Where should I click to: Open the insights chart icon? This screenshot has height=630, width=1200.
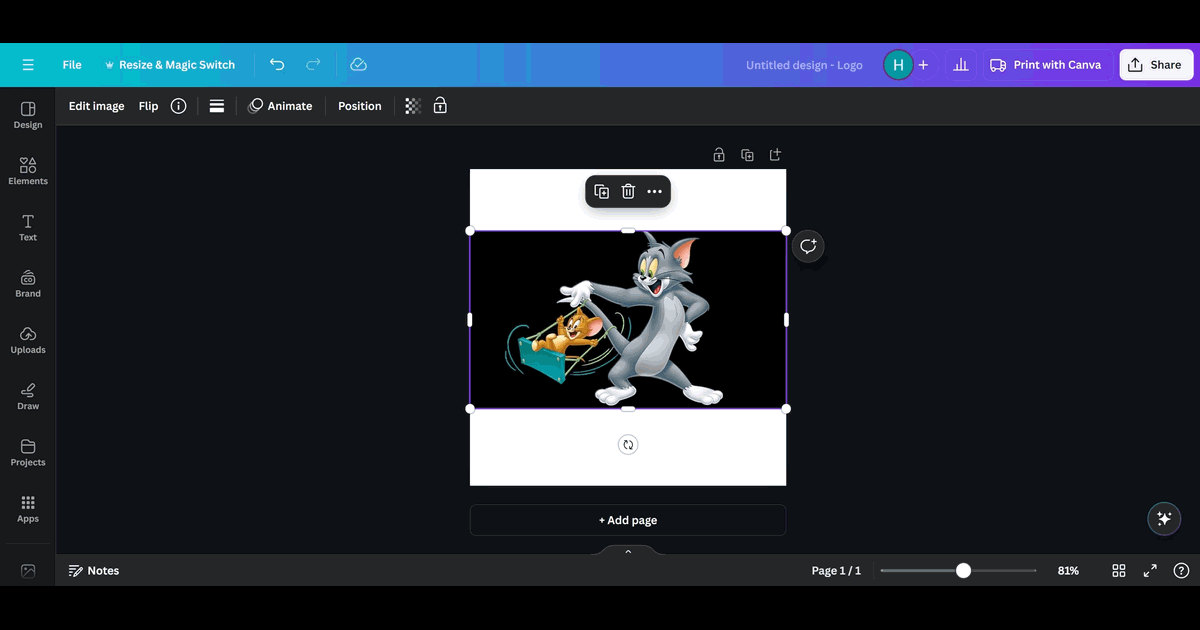(x=961, y=65)
